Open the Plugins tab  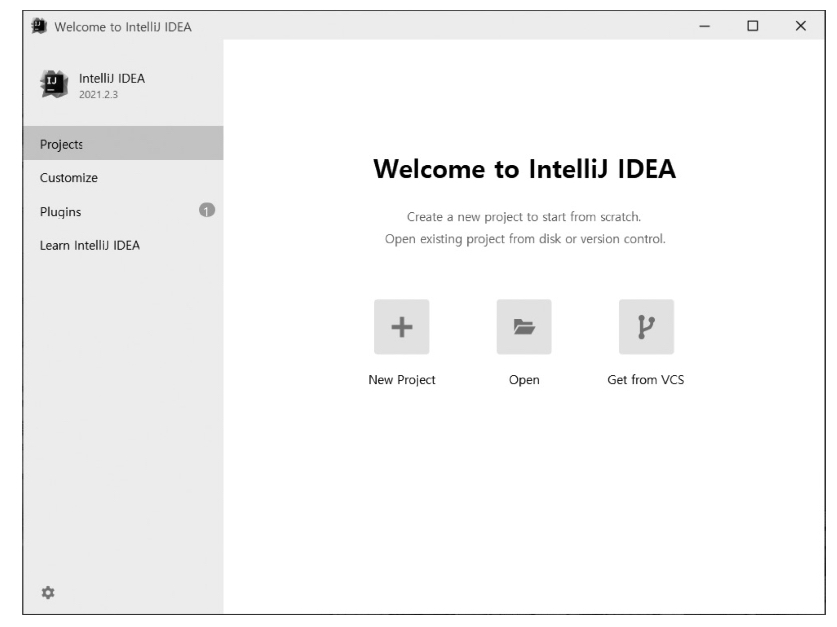pyautogui.click(x=123, y=211)
